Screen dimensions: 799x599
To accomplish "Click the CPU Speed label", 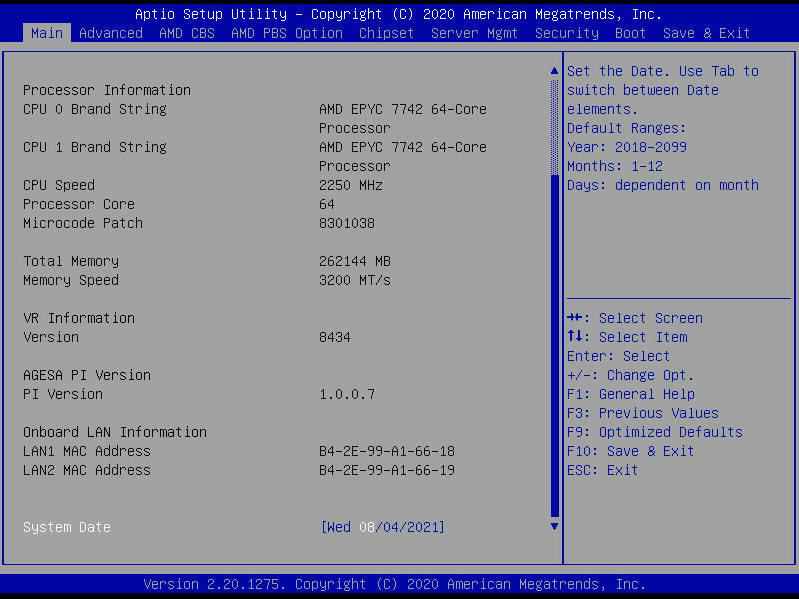I will click(x=59, y=185).
